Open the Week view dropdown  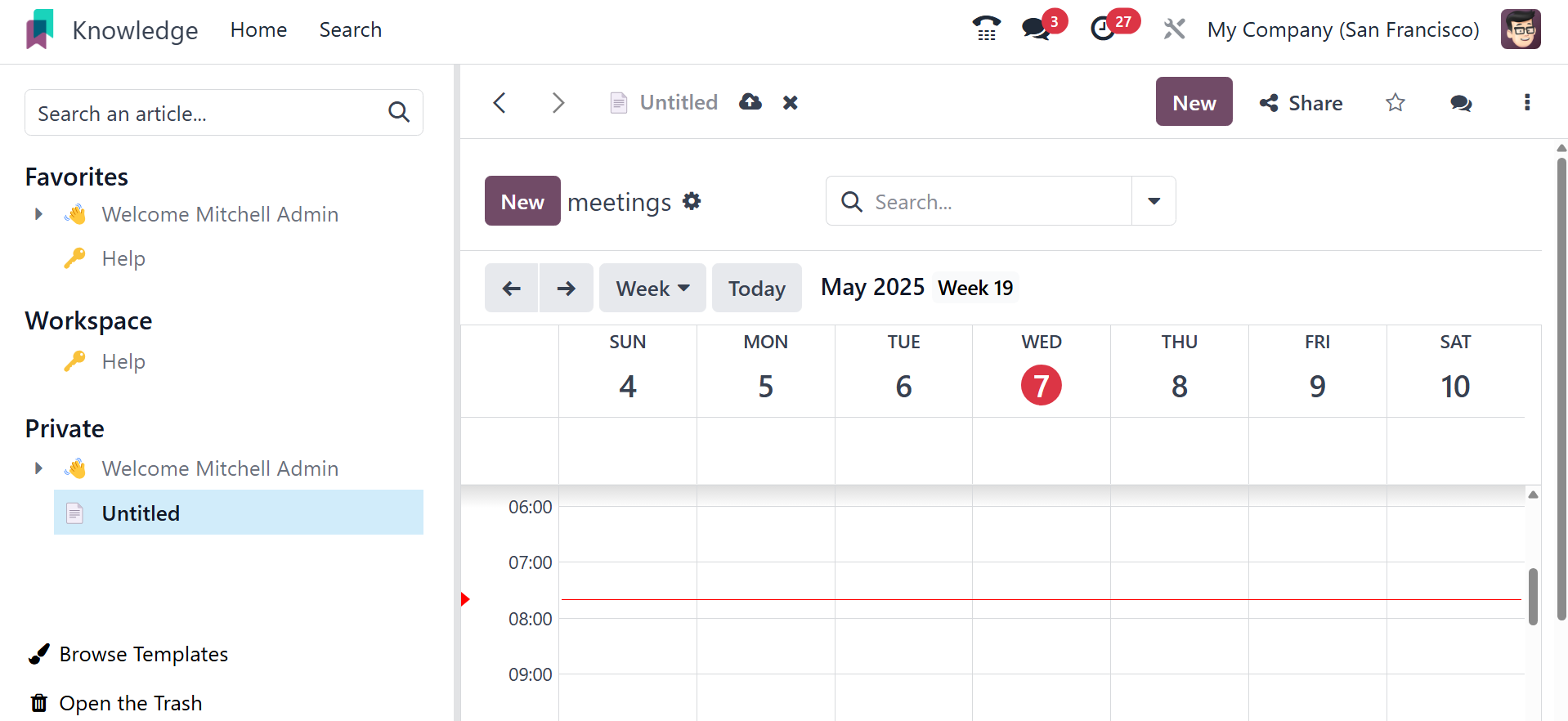[652, 288]
